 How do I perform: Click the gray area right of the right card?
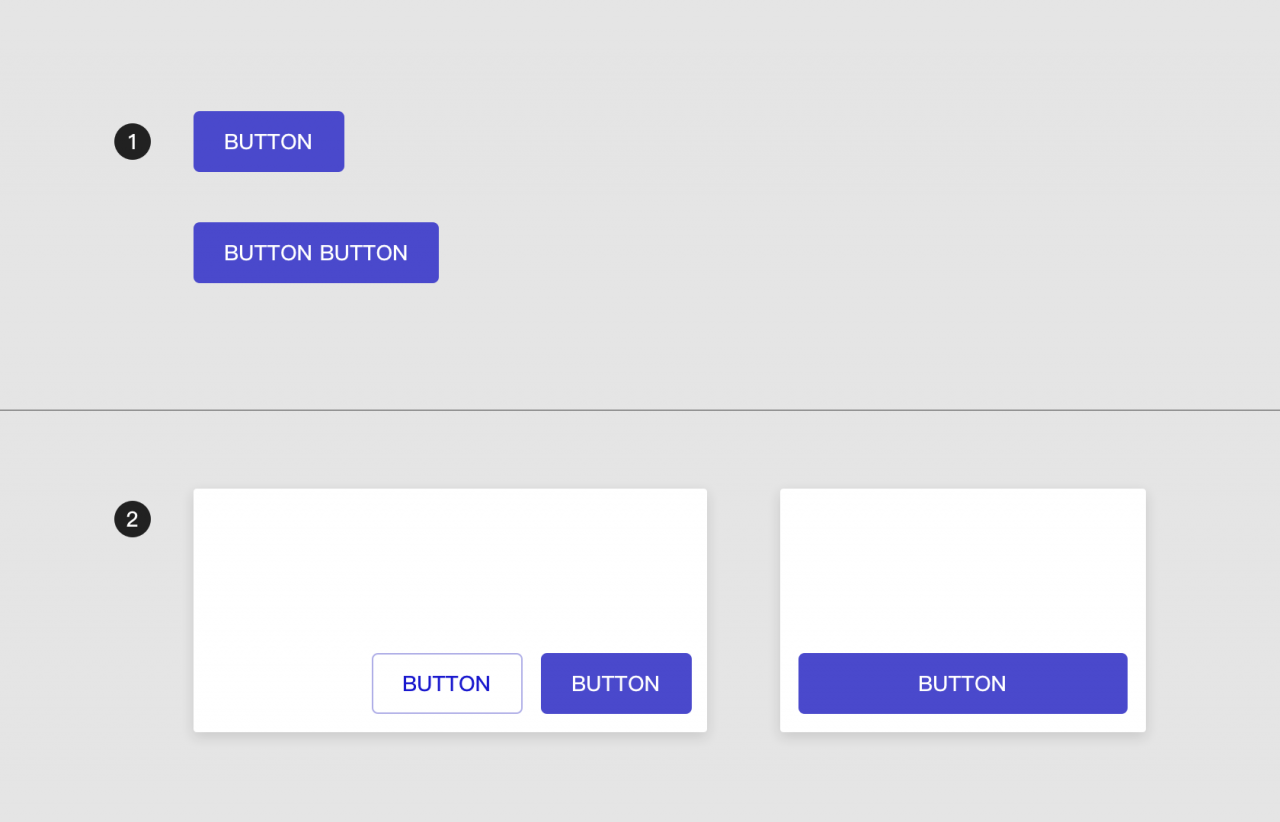(1210, 610)
